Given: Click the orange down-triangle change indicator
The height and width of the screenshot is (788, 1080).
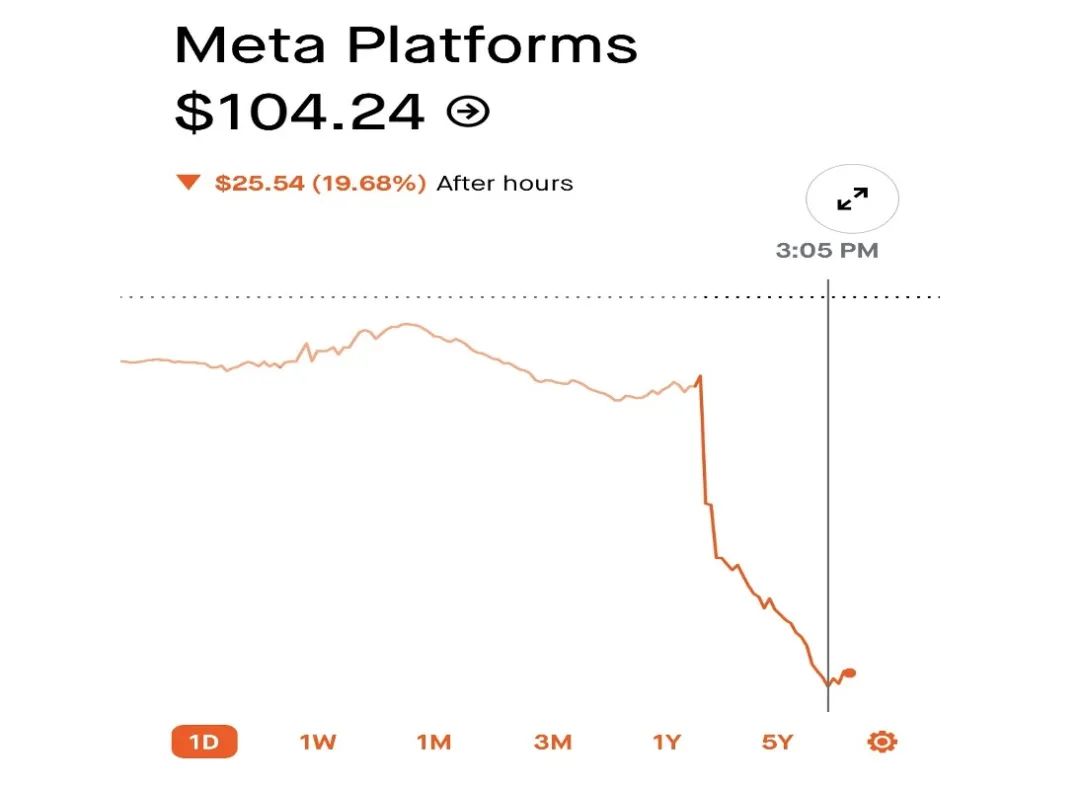Looking at the screenshot, I should [x=188, y=183].
